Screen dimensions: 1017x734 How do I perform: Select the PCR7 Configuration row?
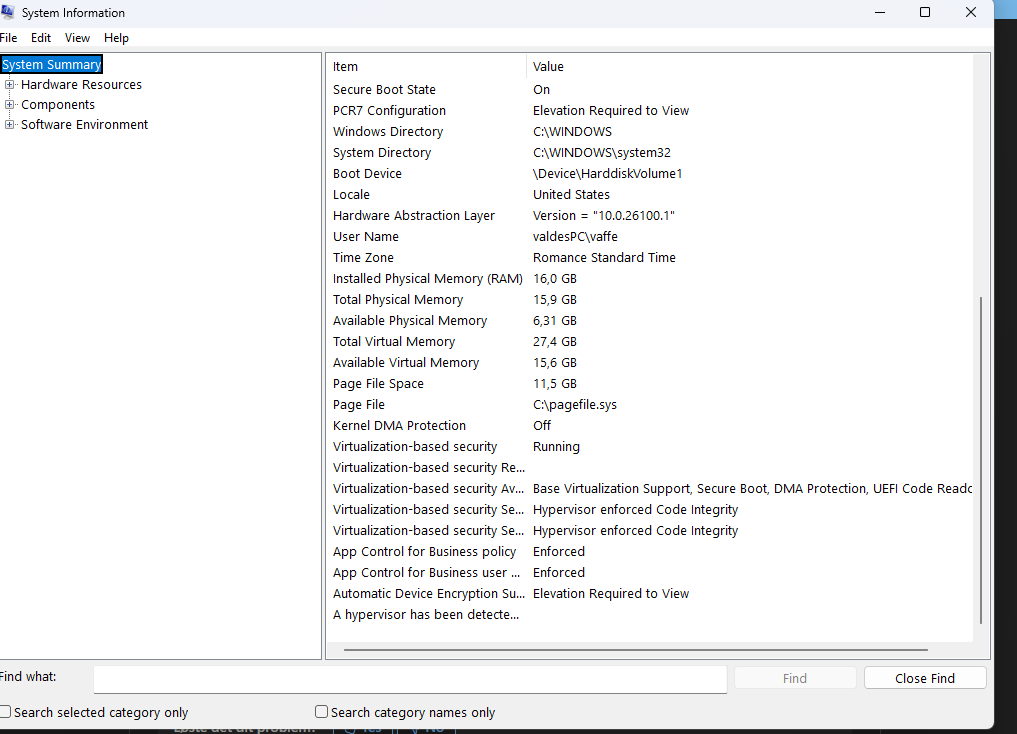coord(651,110)
